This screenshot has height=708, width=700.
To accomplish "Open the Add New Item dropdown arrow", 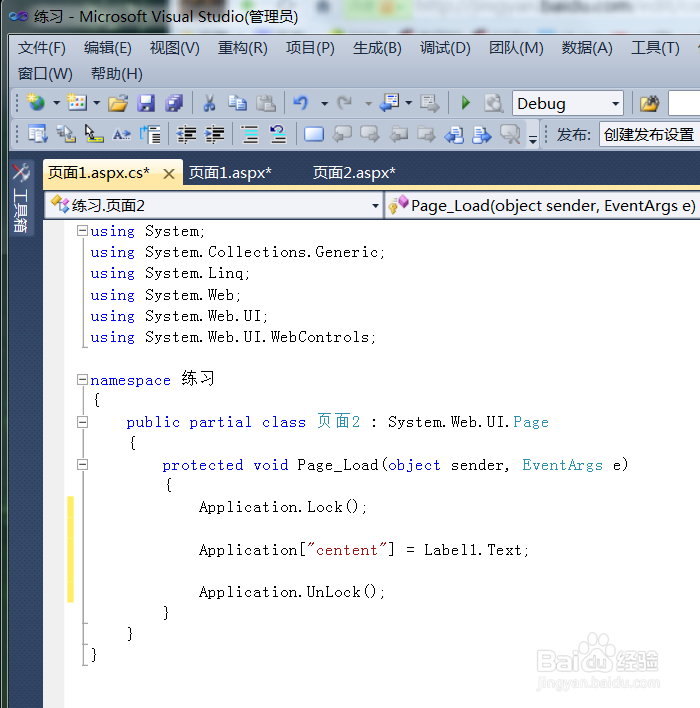I will 97,103.
